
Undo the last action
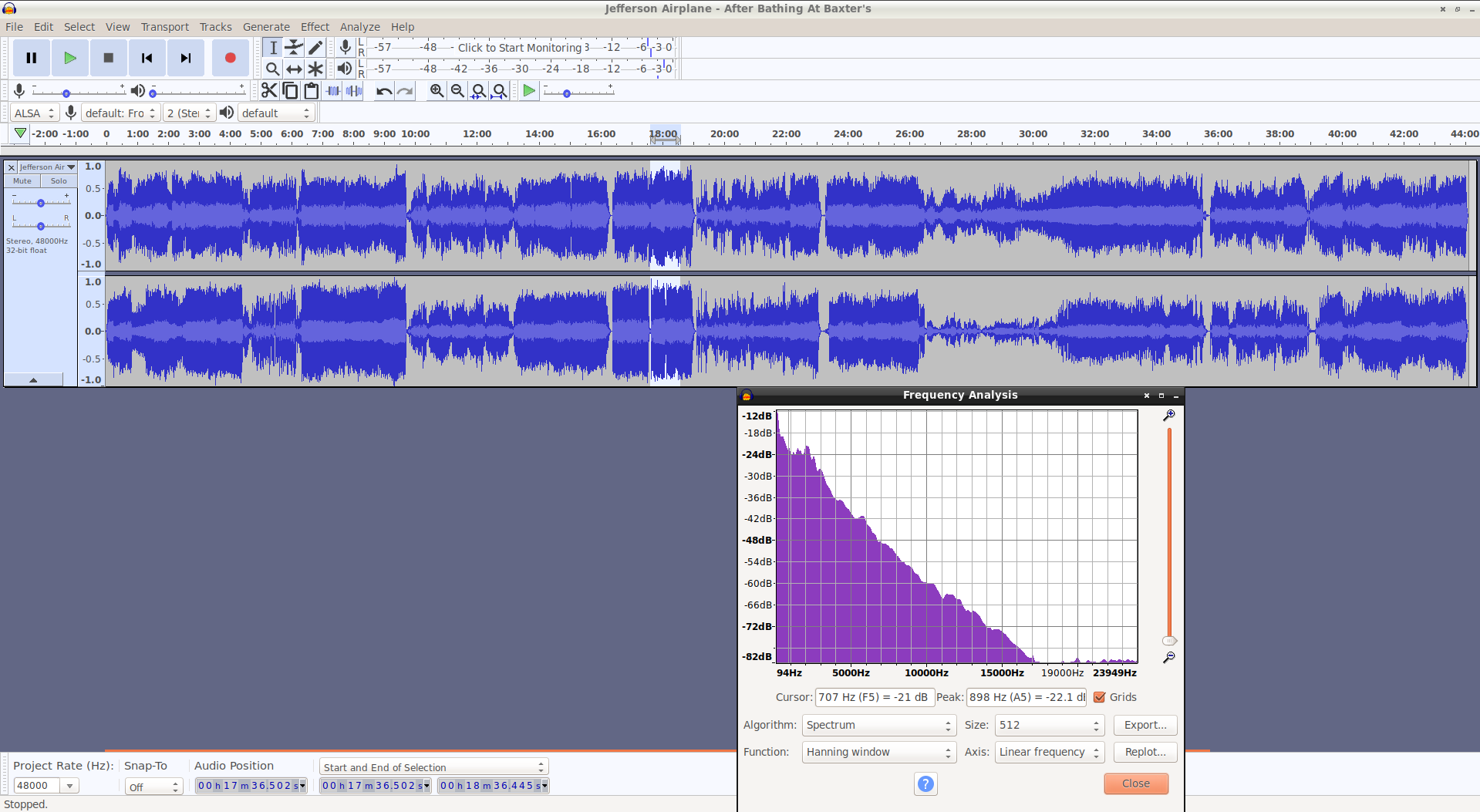pos(383,91)
